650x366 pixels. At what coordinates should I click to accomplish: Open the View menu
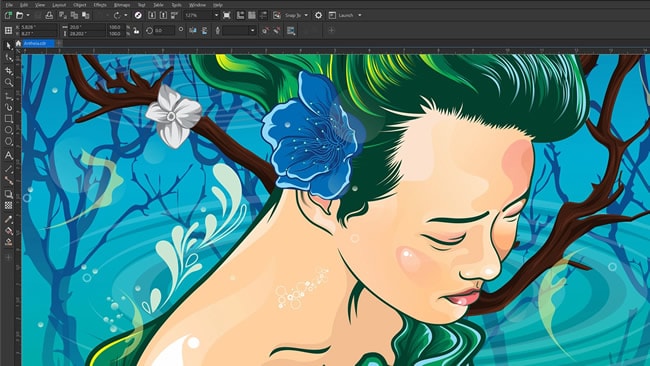39,5
